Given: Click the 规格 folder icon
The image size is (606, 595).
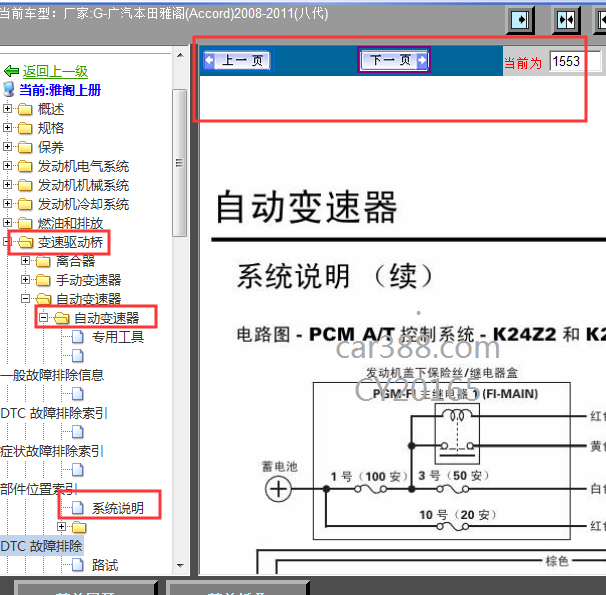Looking at the screenshot, I should click(25, 128).
